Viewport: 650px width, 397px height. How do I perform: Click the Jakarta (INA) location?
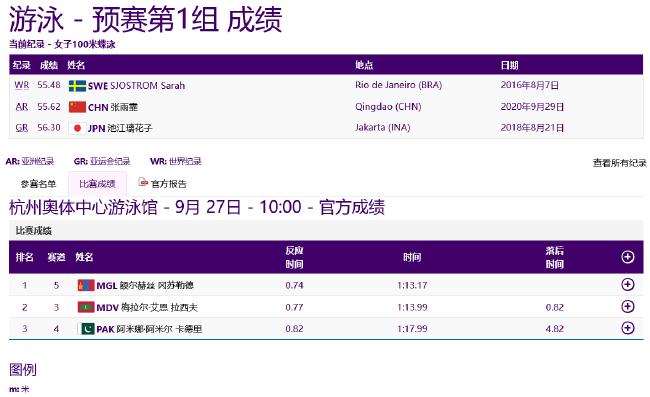383,128
